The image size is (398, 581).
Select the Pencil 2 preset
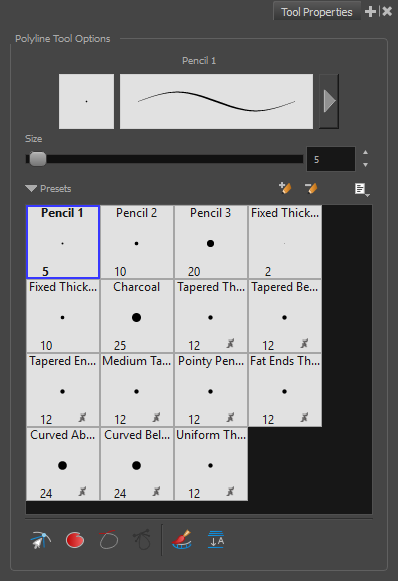click(137, 242)
